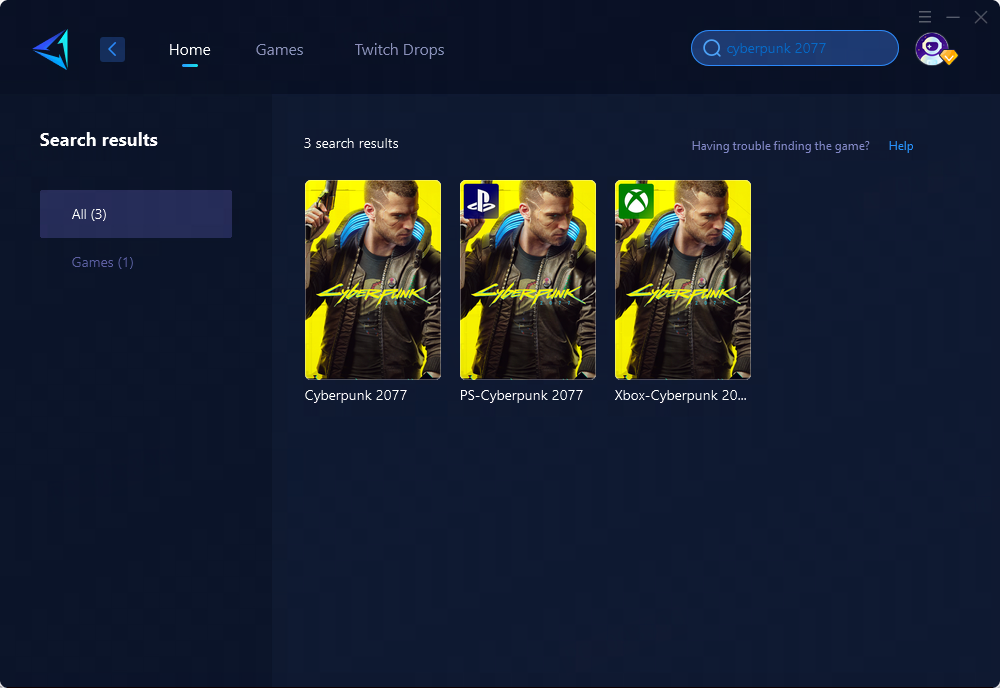Open the Twitch Drops tab
This screenshot has height=688, width=1000.
[399, 50]
